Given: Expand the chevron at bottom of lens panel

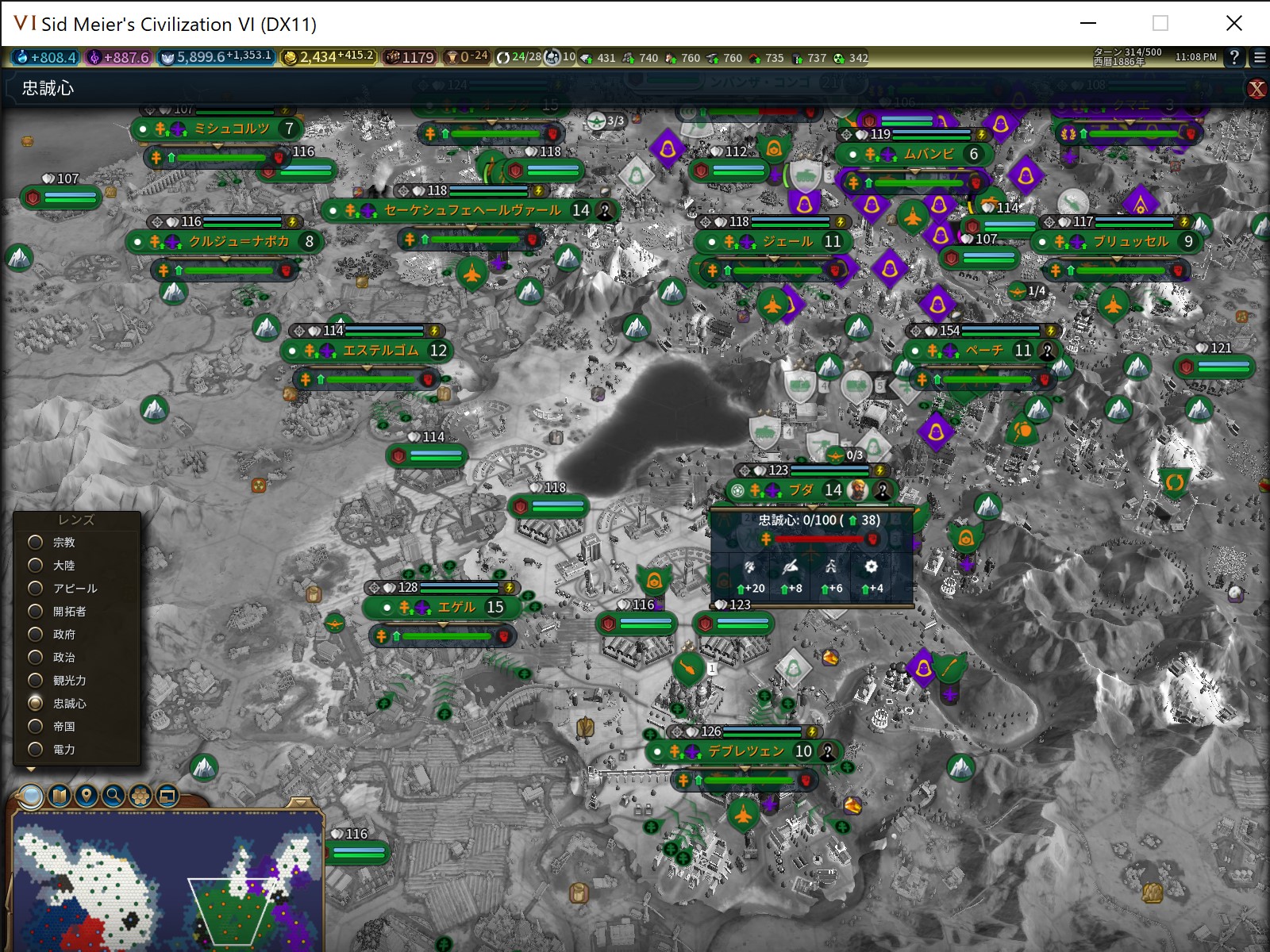Looking at the screenshot, I should point(30,768).
